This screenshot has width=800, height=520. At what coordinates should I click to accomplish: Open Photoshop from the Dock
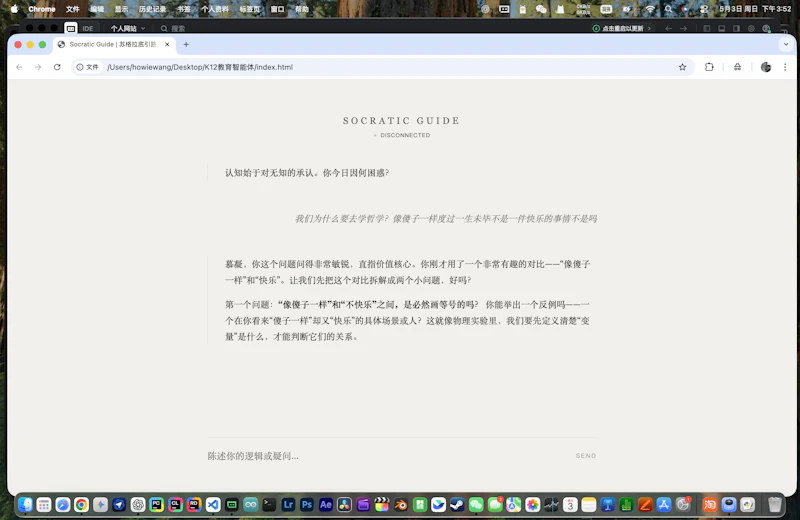pyautogui.click(x=307, y=505)
